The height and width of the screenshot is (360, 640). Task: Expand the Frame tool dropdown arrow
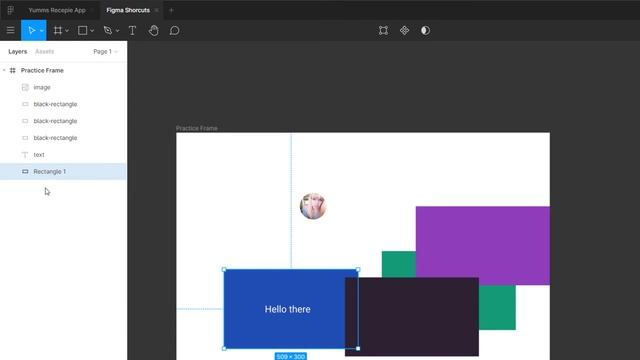click(67, 31)
